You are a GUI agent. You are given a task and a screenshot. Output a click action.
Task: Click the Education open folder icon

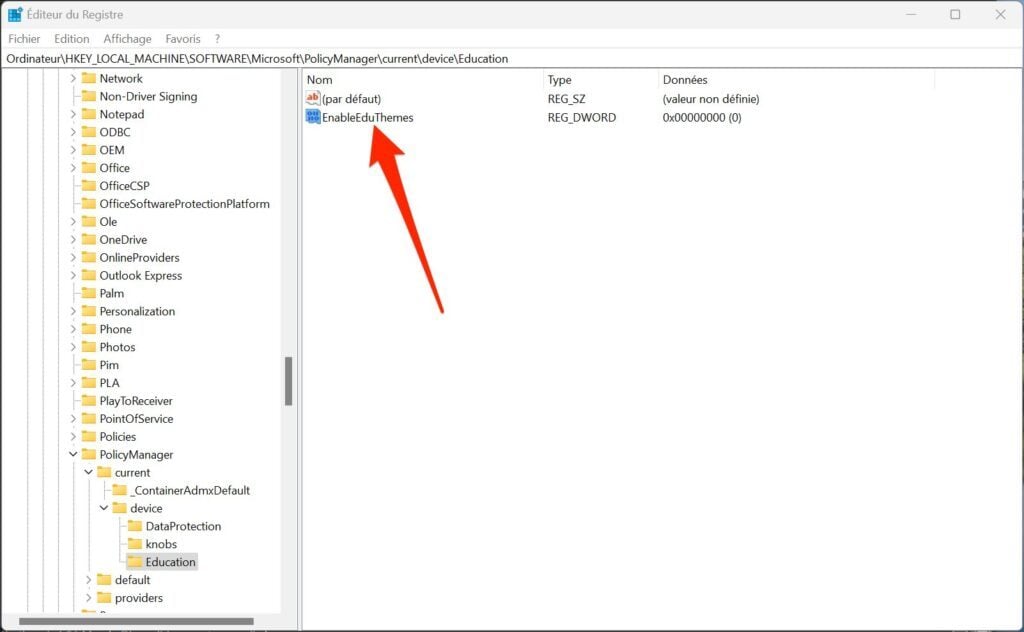(135, 562)
